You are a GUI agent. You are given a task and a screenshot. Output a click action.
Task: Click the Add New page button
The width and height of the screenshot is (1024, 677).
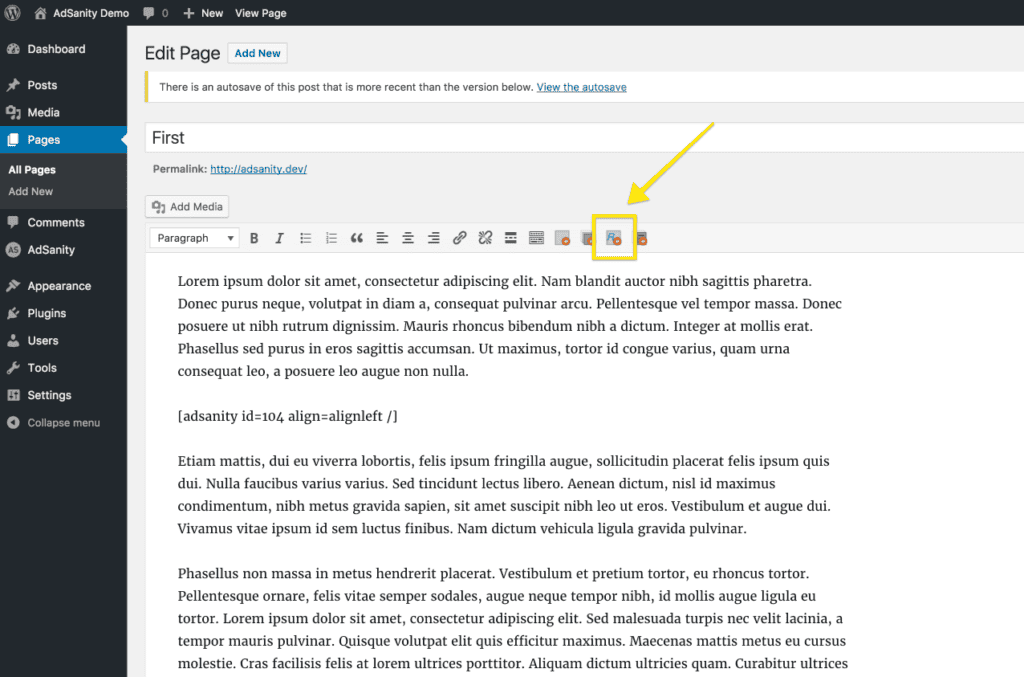(x=257, y=53)
